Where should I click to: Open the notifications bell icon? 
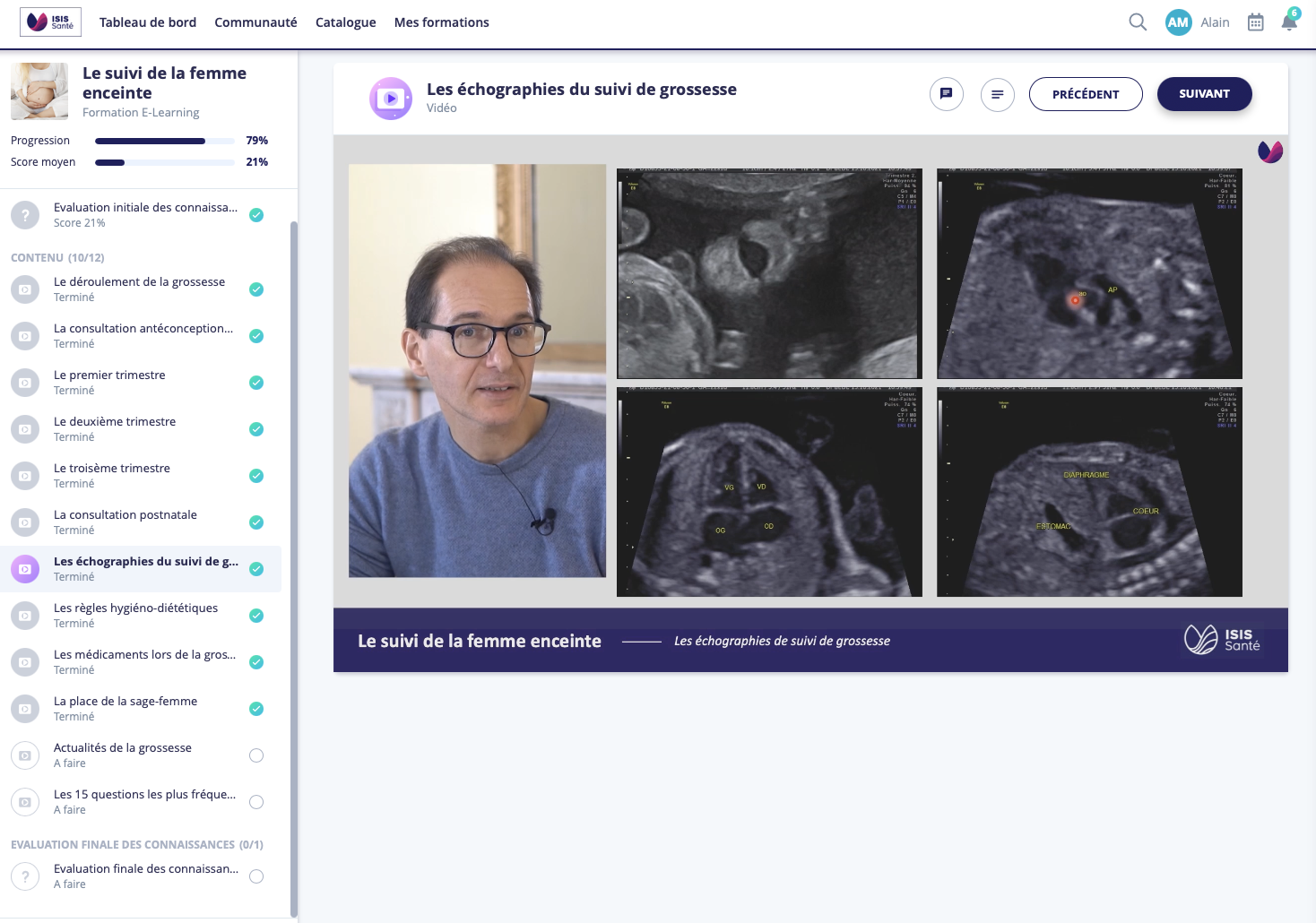(x=1289, y=22)
